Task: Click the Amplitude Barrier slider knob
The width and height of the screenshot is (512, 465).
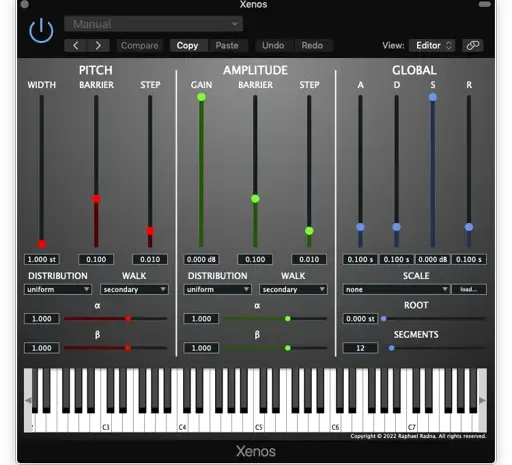Action: 255,199
